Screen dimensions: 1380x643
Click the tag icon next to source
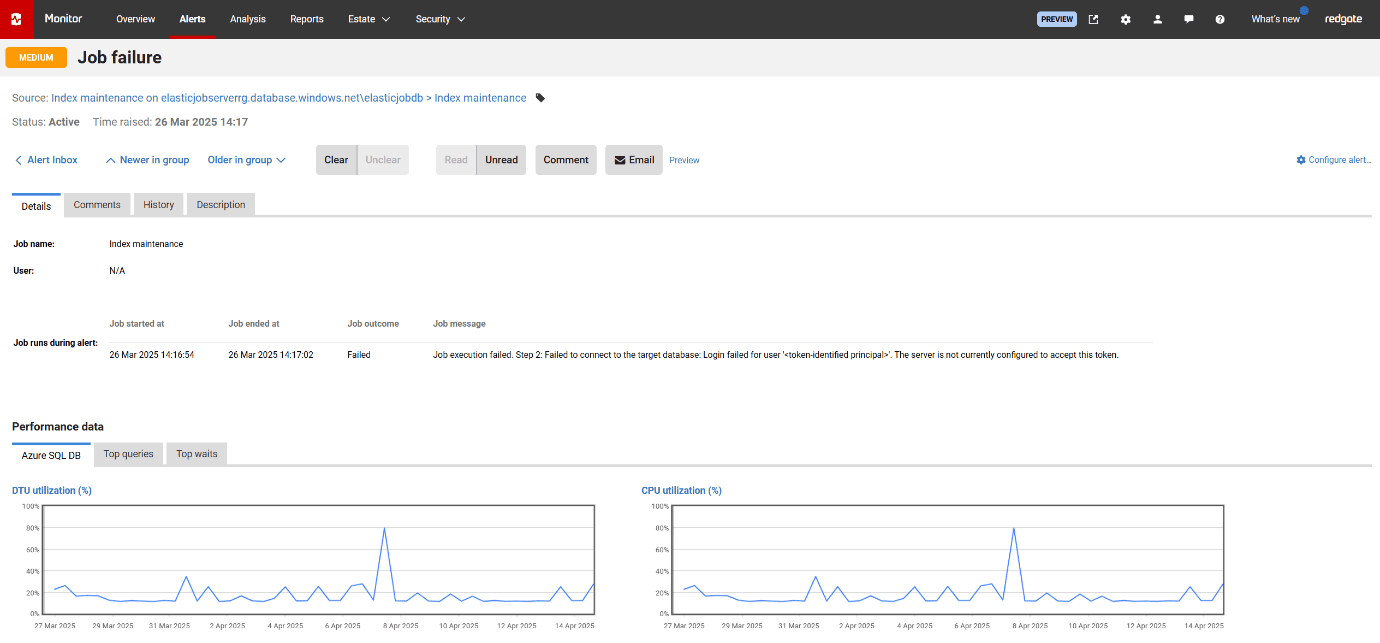[541, 98]
